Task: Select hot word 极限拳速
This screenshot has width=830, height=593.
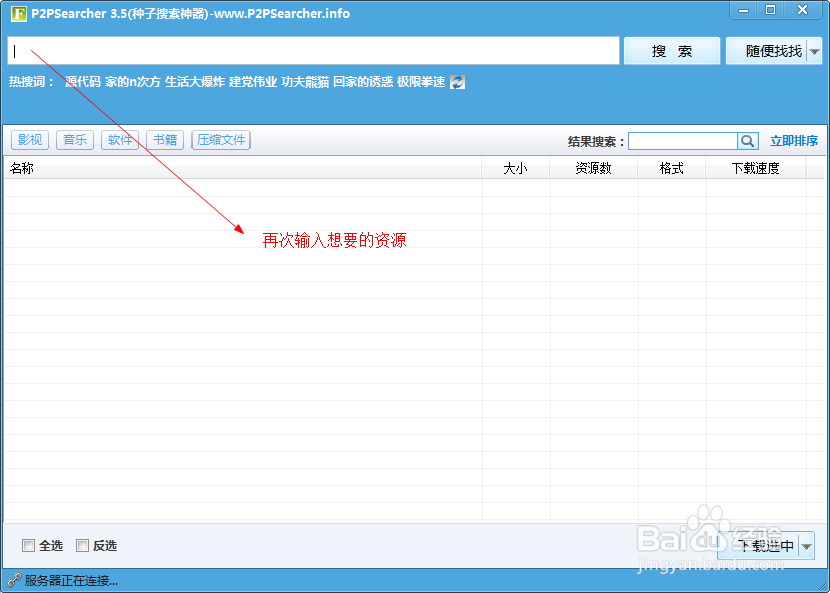Action: pyautogui.click(x=421, y=82)
